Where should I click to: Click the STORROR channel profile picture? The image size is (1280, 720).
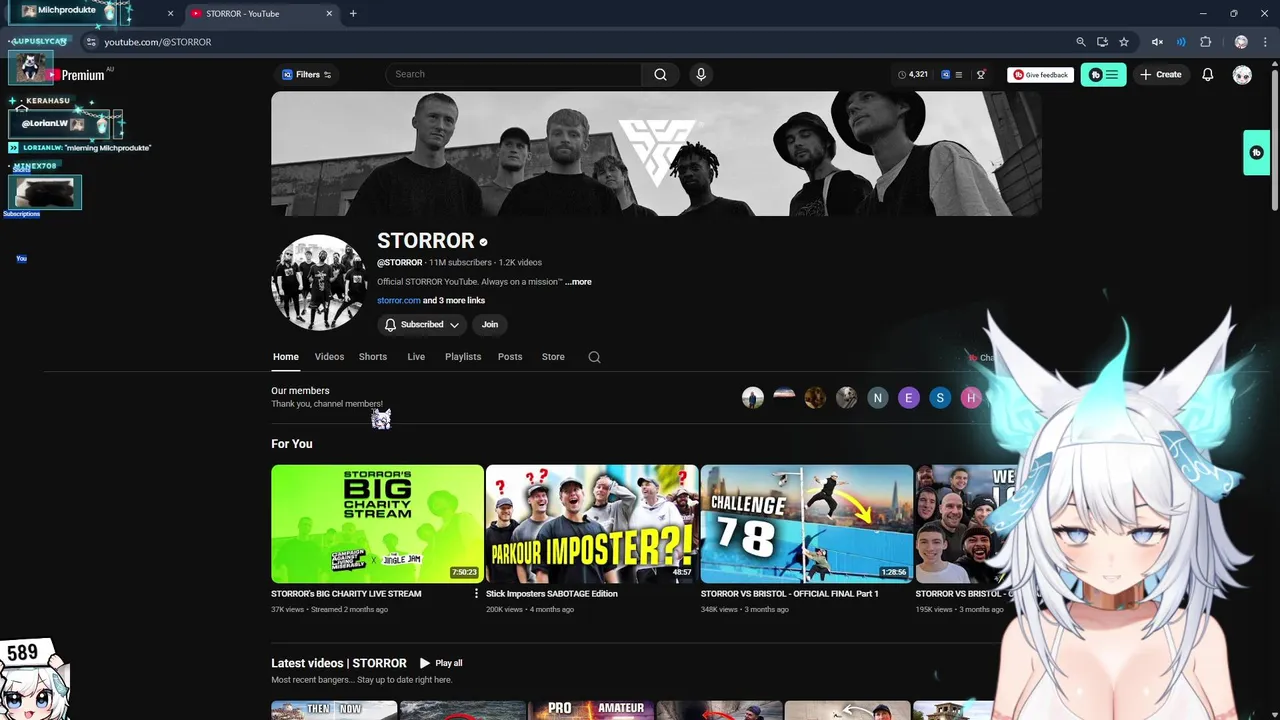319,283
